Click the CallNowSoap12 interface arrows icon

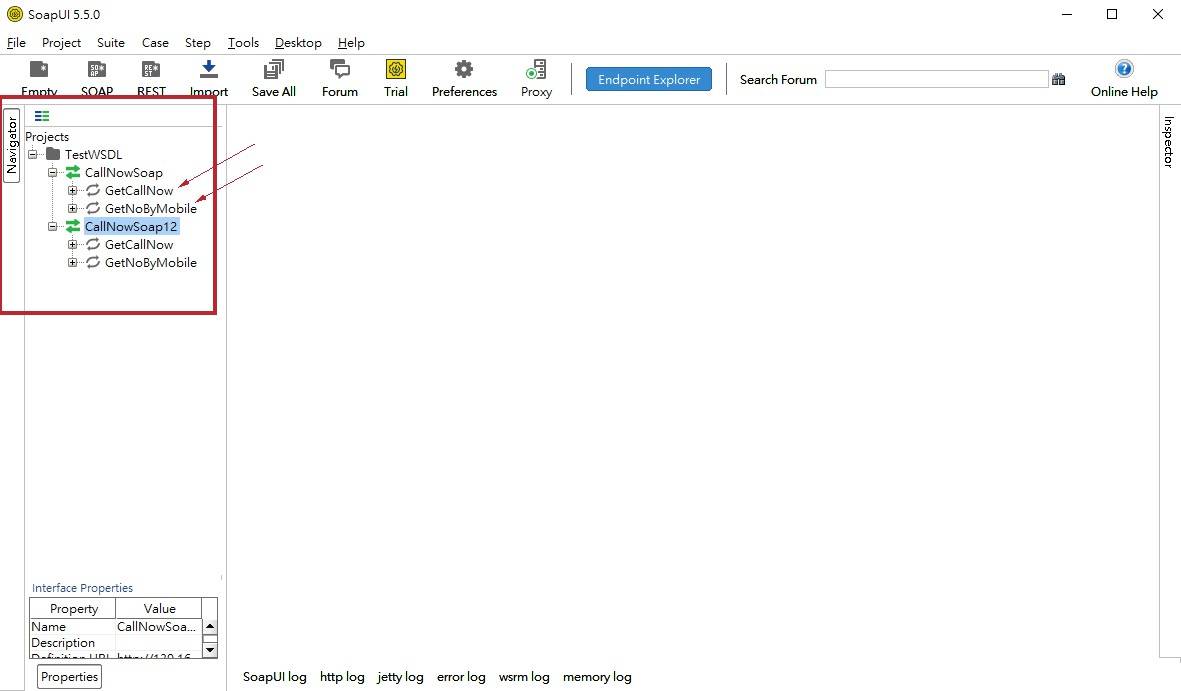73,226
